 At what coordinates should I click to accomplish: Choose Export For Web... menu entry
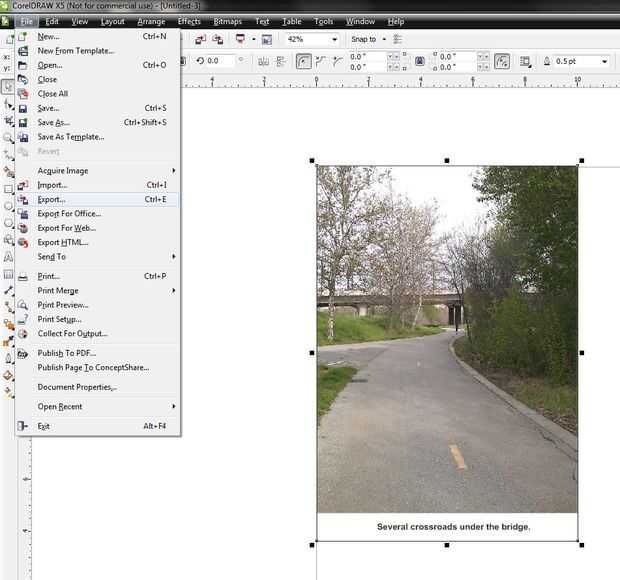tap(97, 228)
